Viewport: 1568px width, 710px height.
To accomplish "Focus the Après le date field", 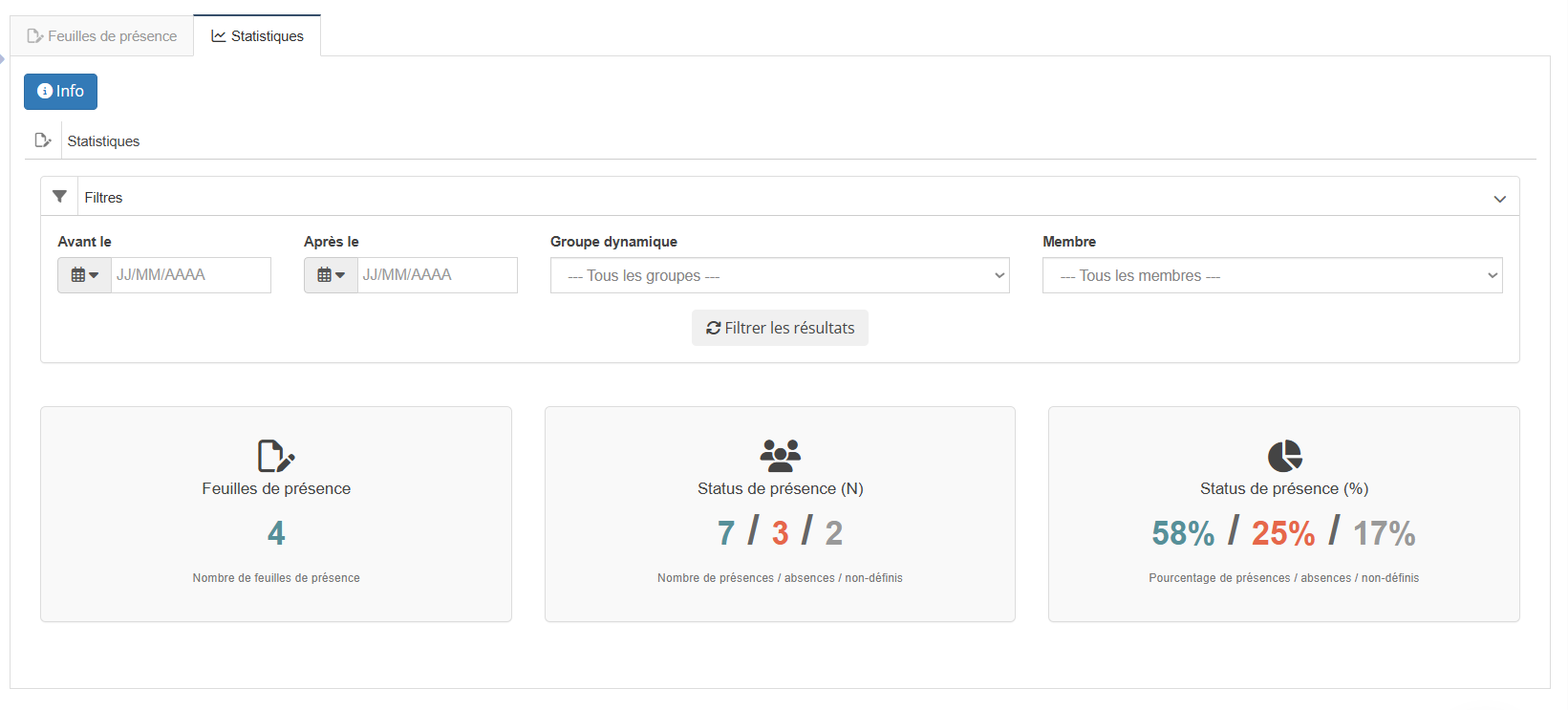I will (x=437, y=275).
